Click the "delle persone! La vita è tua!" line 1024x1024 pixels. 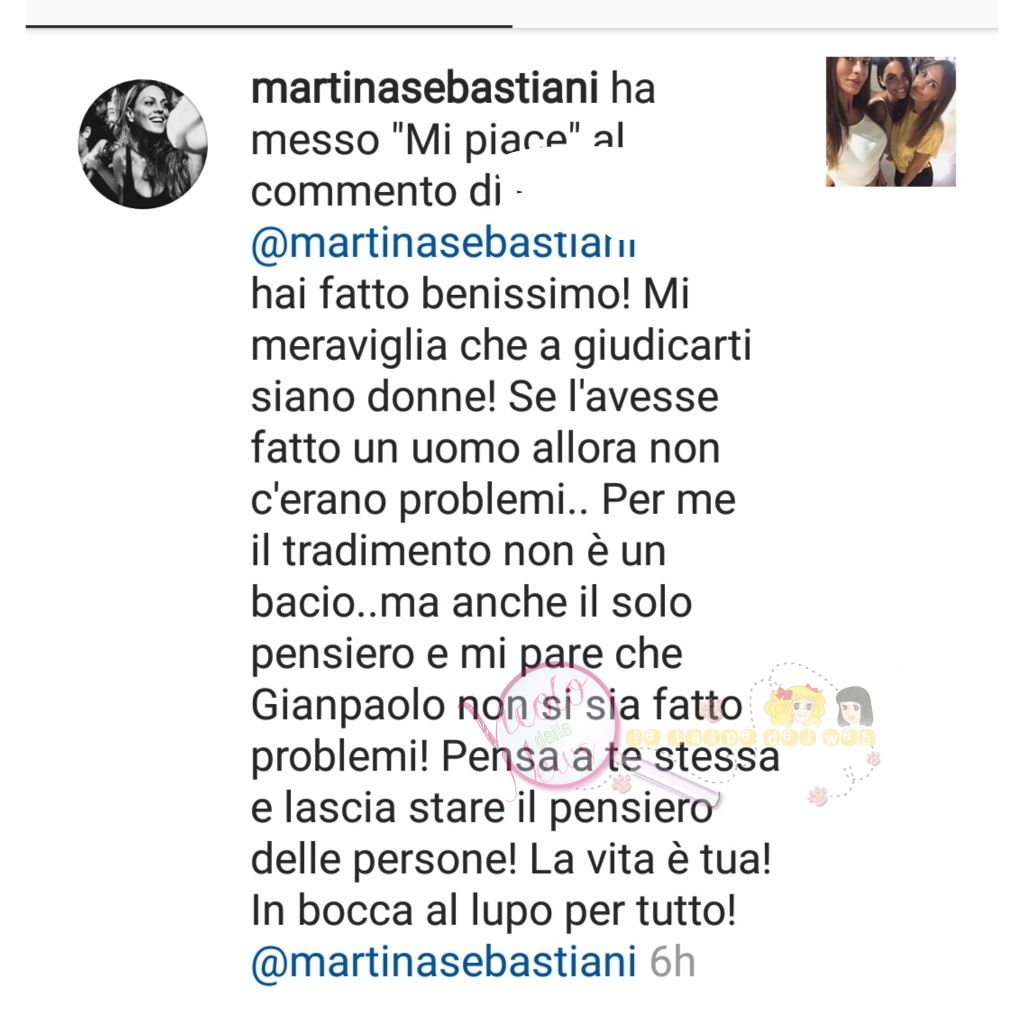pos(511,859)
